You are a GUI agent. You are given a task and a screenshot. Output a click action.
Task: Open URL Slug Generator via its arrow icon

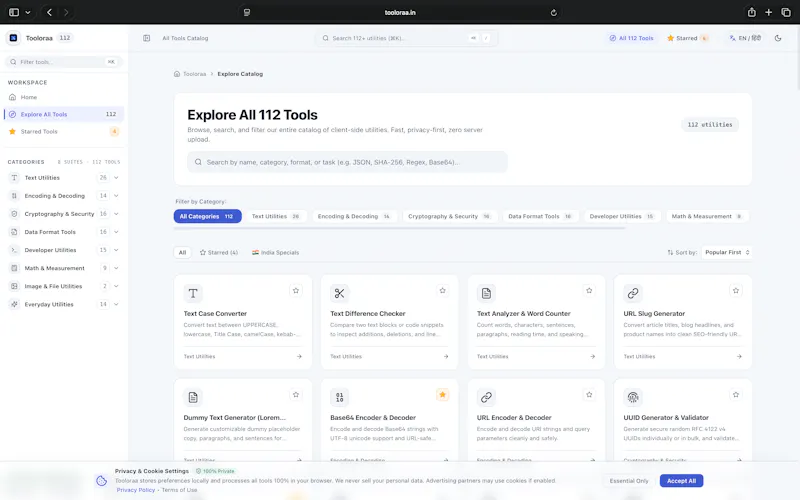pos(739,357)
